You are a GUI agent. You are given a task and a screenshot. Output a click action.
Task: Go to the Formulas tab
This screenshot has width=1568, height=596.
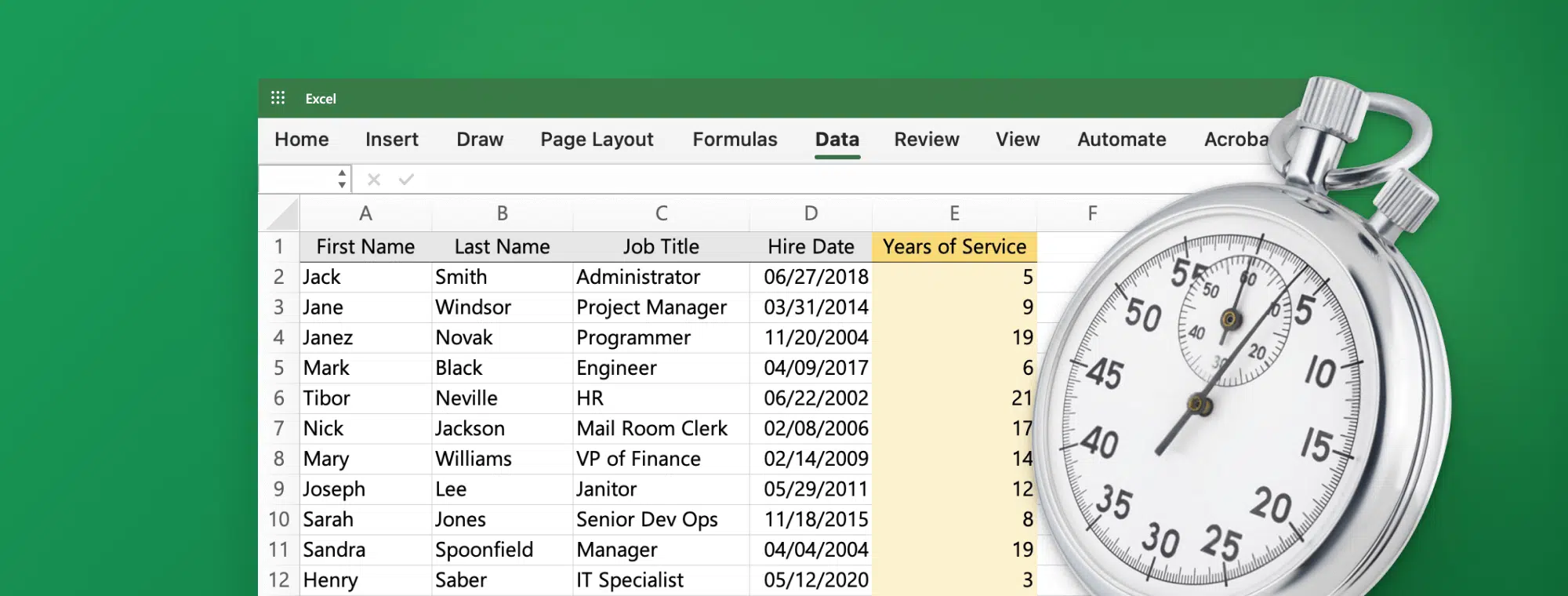point(735,140)
